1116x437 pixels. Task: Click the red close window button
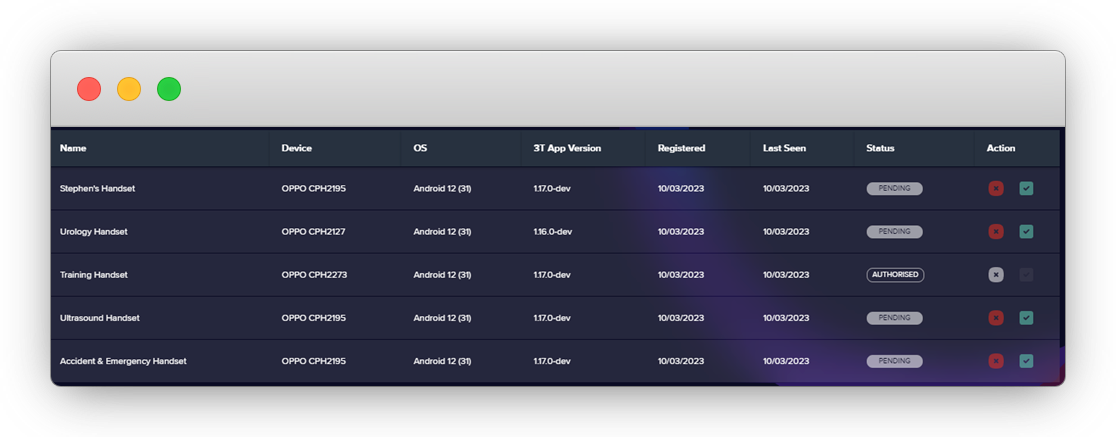[89, 89]
